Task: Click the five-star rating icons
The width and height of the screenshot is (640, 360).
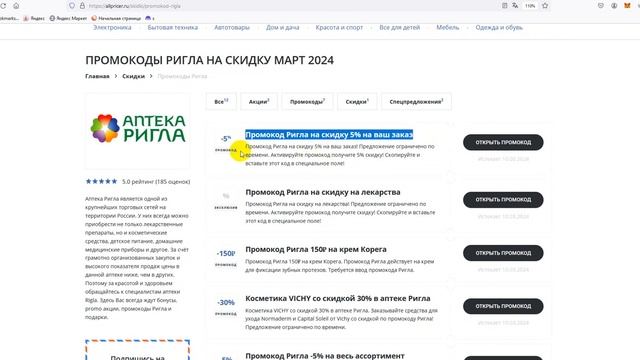Action: tap(101, 182)
